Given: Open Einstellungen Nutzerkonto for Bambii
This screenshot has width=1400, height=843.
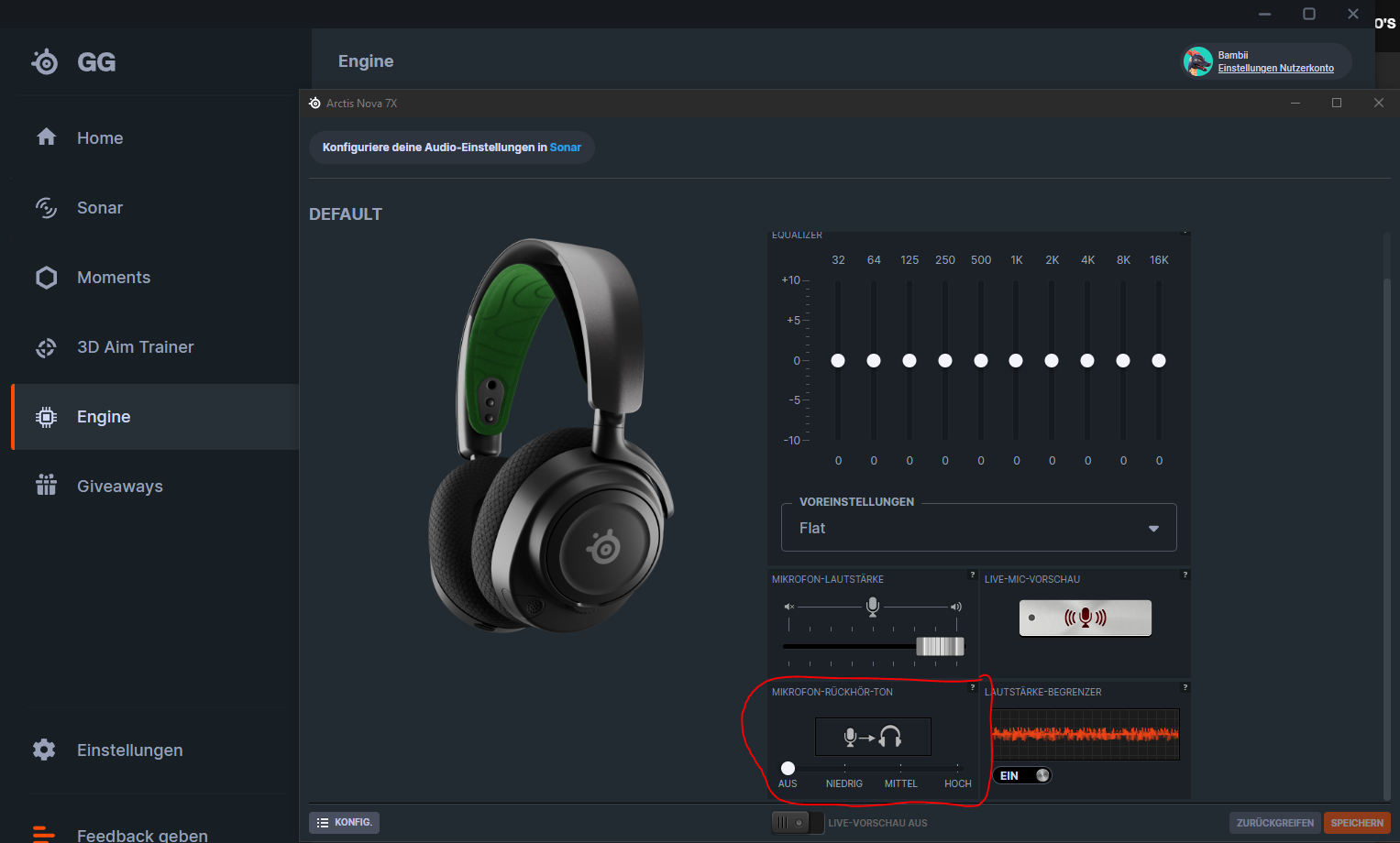Looking at the screenshot, I should click(1274, 68).
